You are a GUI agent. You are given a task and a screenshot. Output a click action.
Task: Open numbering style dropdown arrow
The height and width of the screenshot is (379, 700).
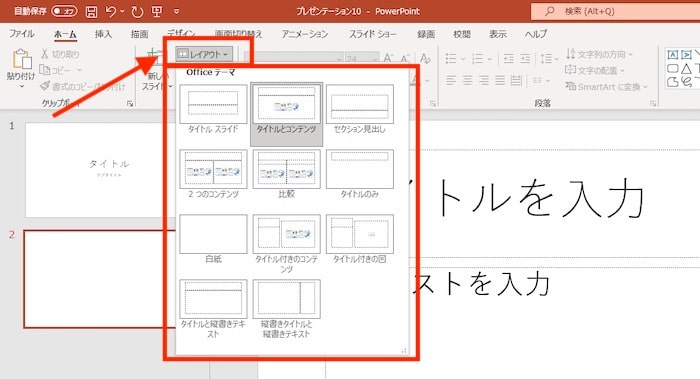[489, 58]
